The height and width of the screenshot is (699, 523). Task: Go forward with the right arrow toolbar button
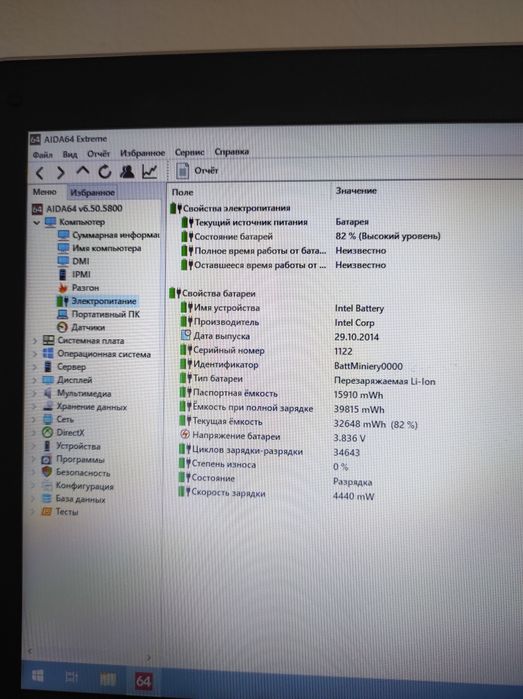[x=61, y=172]
